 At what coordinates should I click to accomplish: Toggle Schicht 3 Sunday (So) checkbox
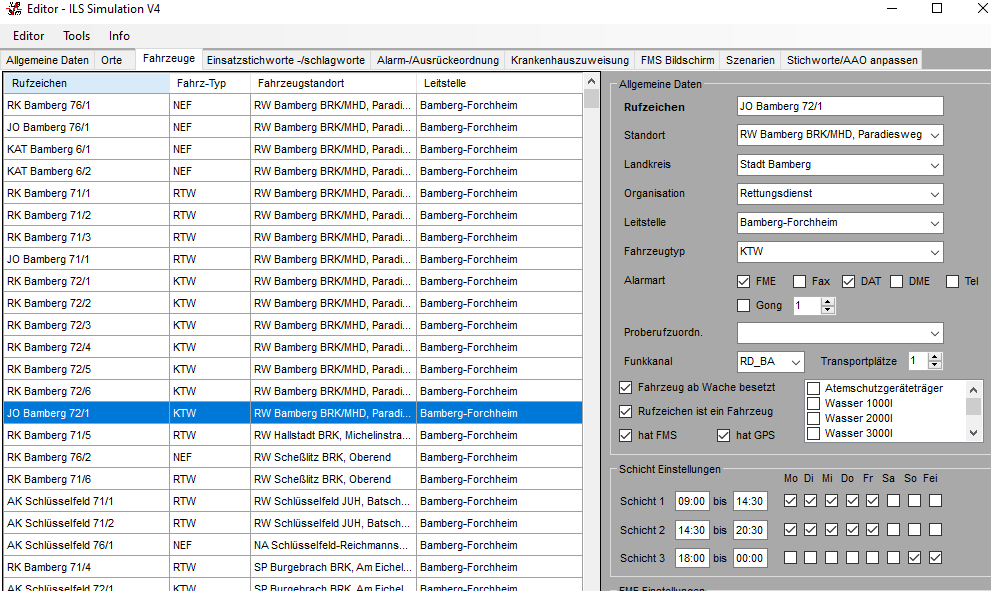tap(914, 558)
